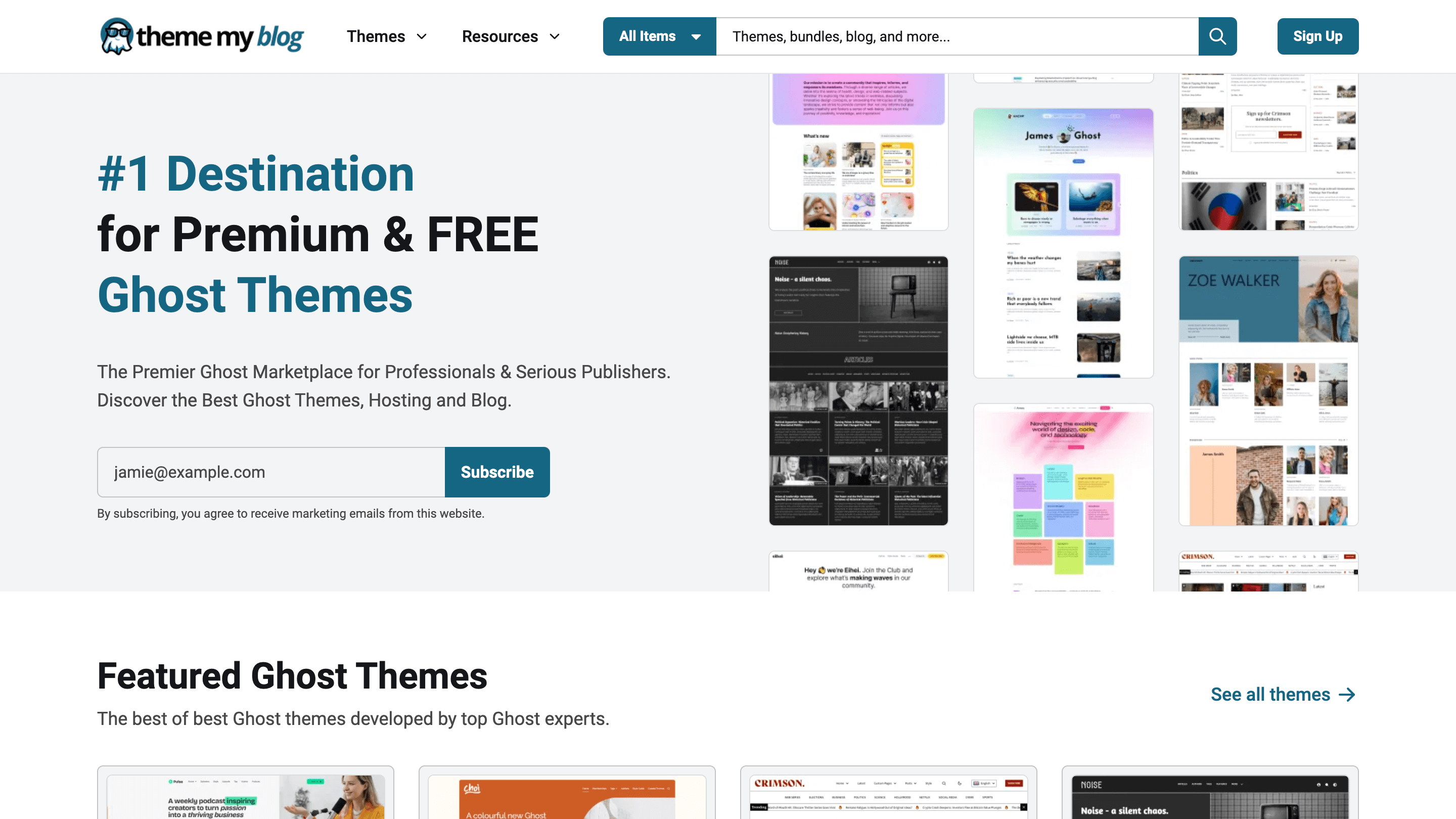The height and width of the screenshot is (819, 1456).
Task: Click the Sign Up button
Action: click(1317, 36)
